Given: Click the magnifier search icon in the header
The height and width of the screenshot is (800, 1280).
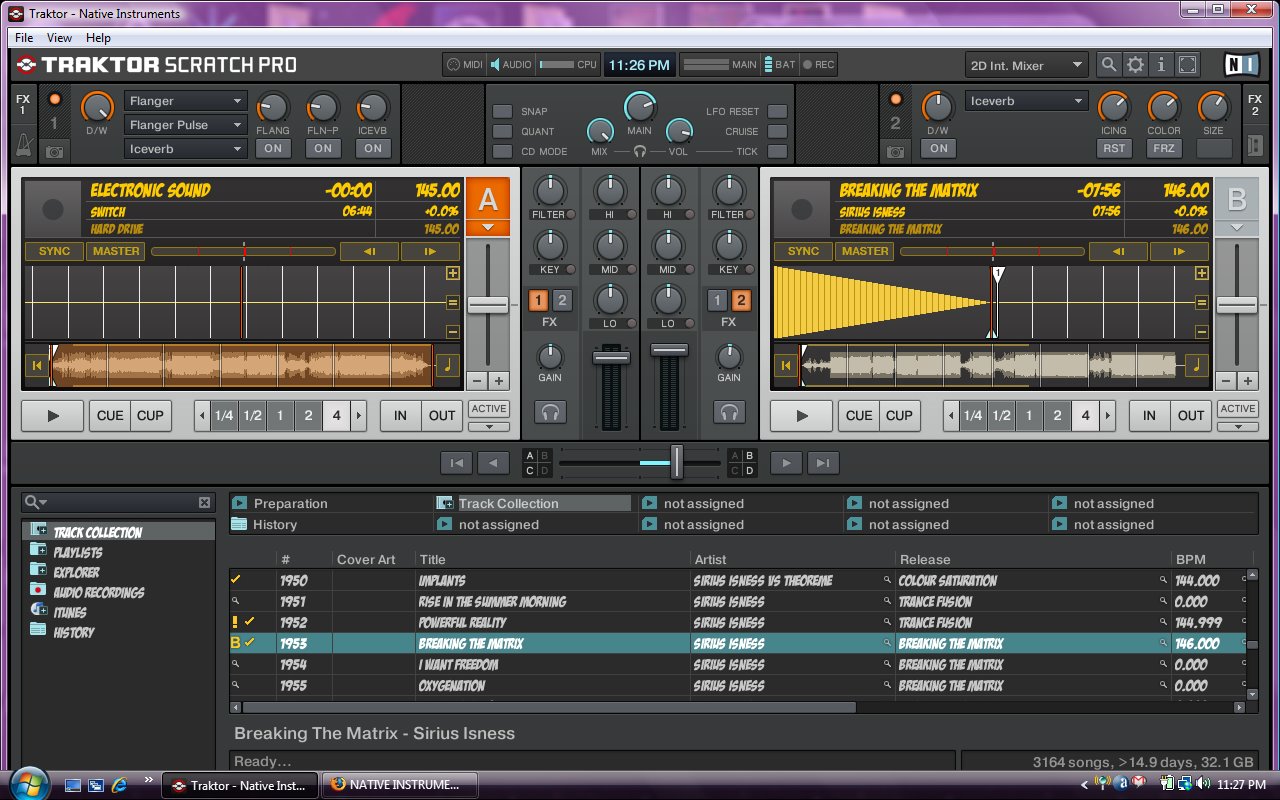Looking at the screenshot, I should click(x=1109, y=64).
